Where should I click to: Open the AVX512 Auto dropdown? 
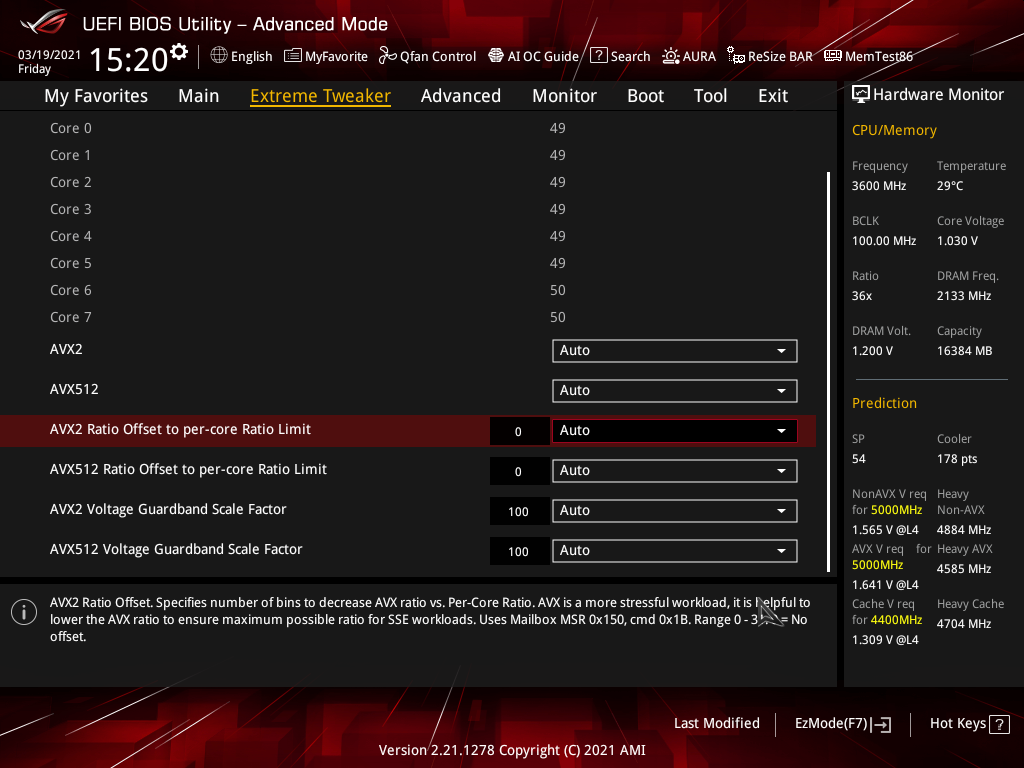coord(675,391)
